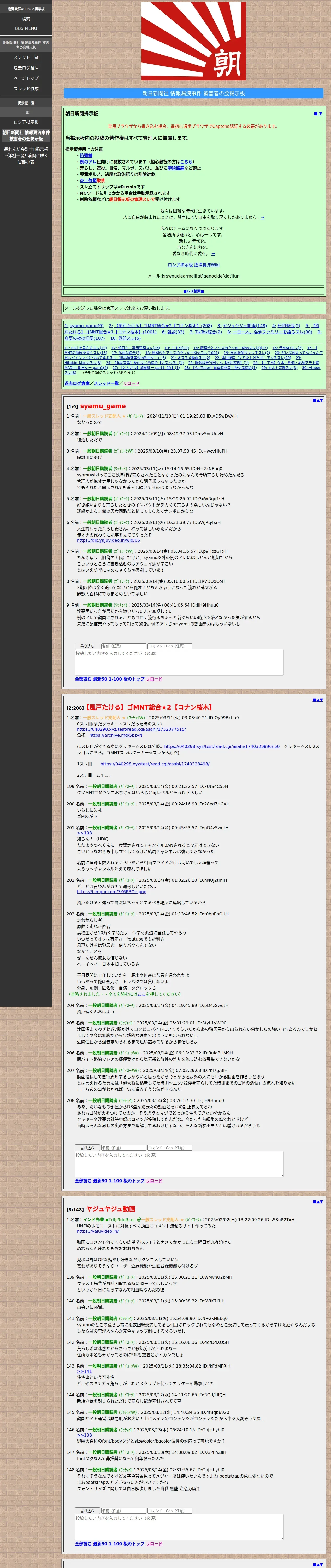Open the 学術路線 link

coord(176,168)
